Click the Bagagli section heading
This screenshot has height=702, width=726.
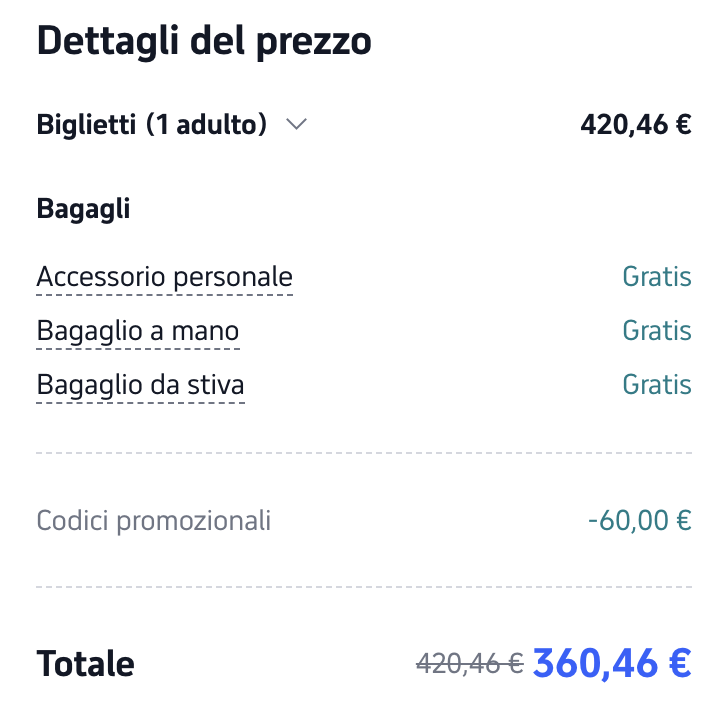(x=83, y=209)
